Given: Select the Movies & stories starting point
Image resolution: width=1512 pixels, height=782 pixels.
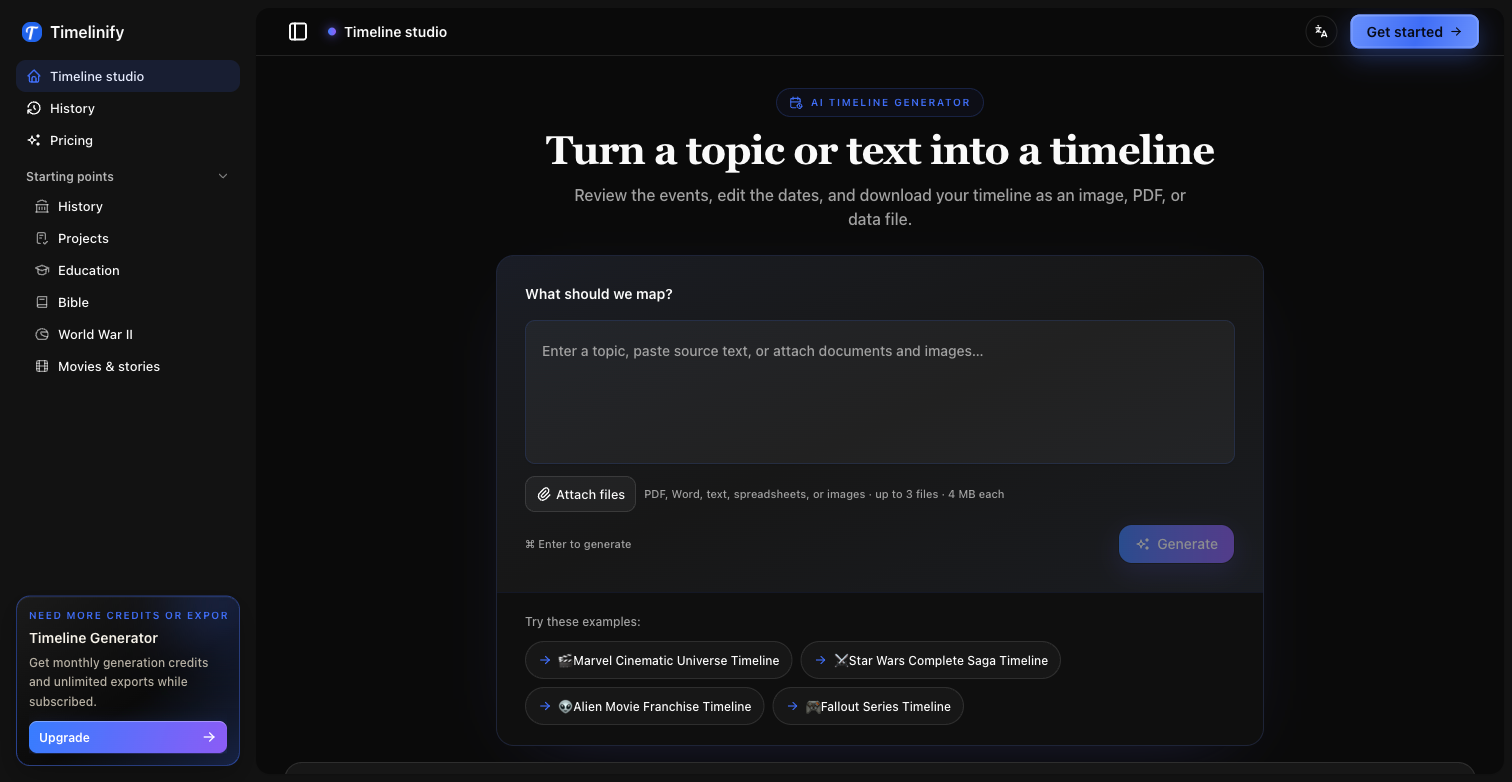Looking at the screenshot, I should click(x=132, y=366).
